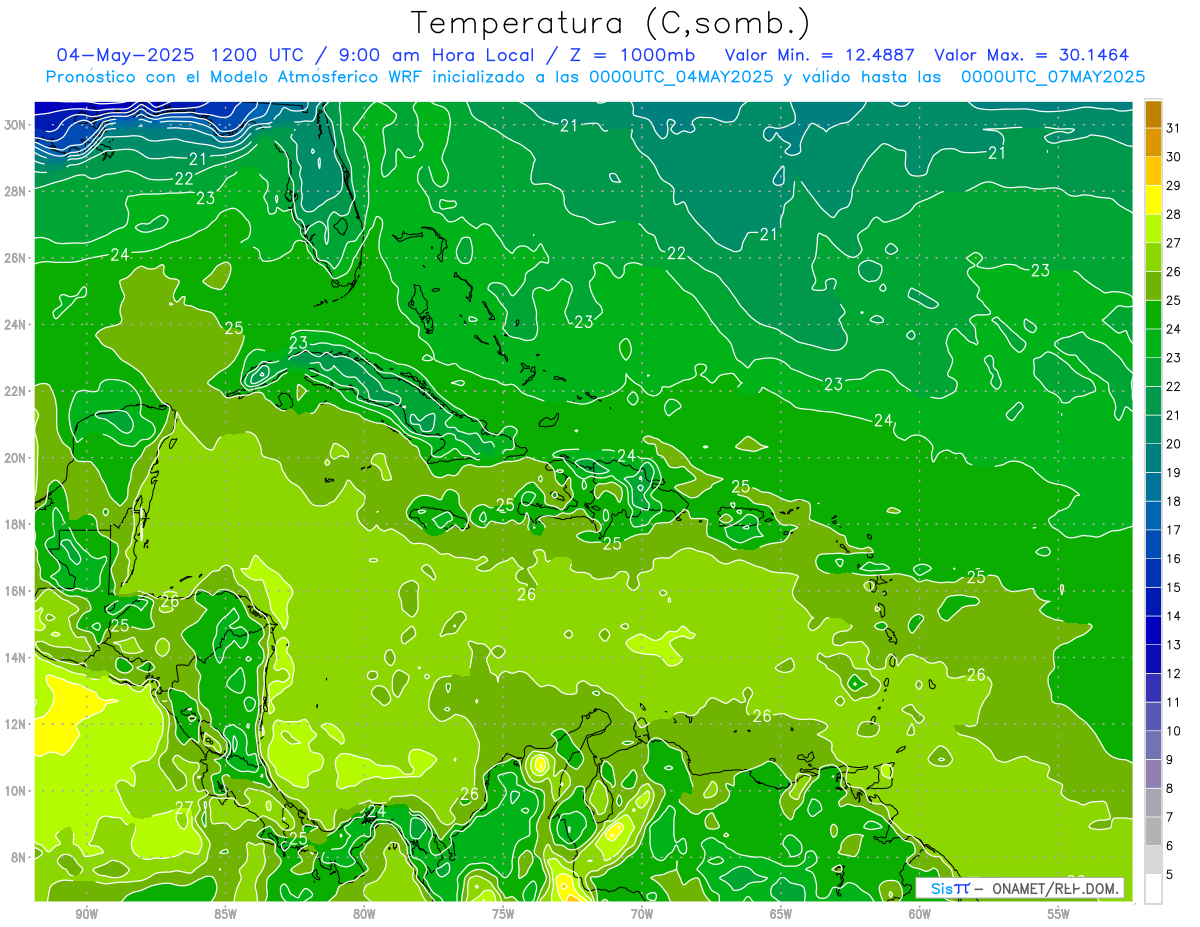Click the contour label 27 on the map
Screen dimensions: 1200x927
(x=184, y=808)
